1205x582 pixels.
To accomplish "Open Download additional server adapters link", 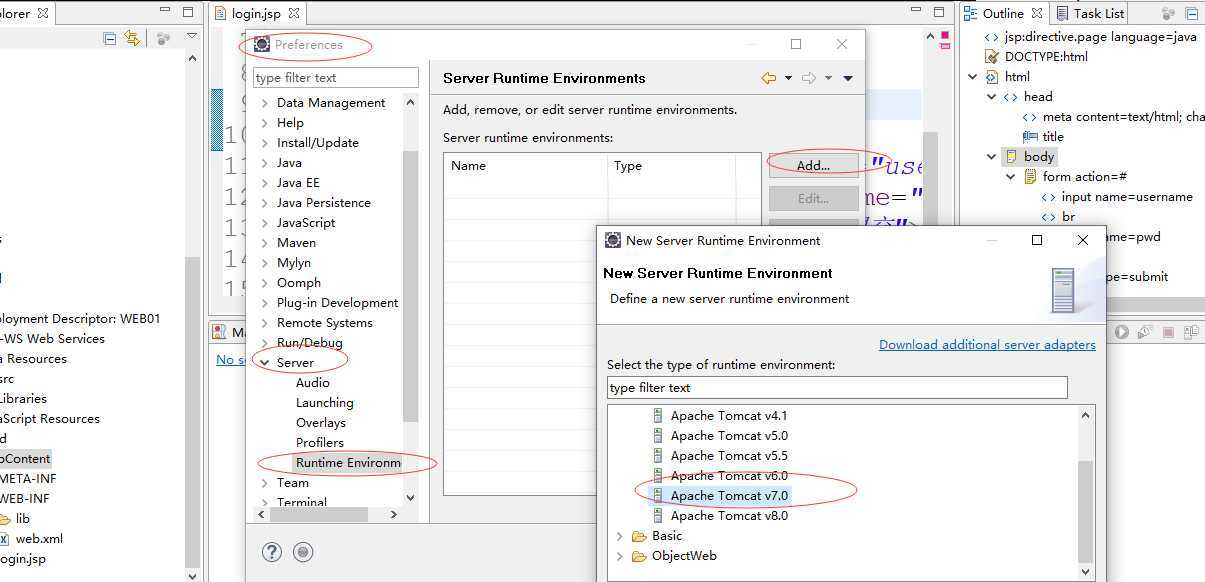I will click(x=987, y=345).
